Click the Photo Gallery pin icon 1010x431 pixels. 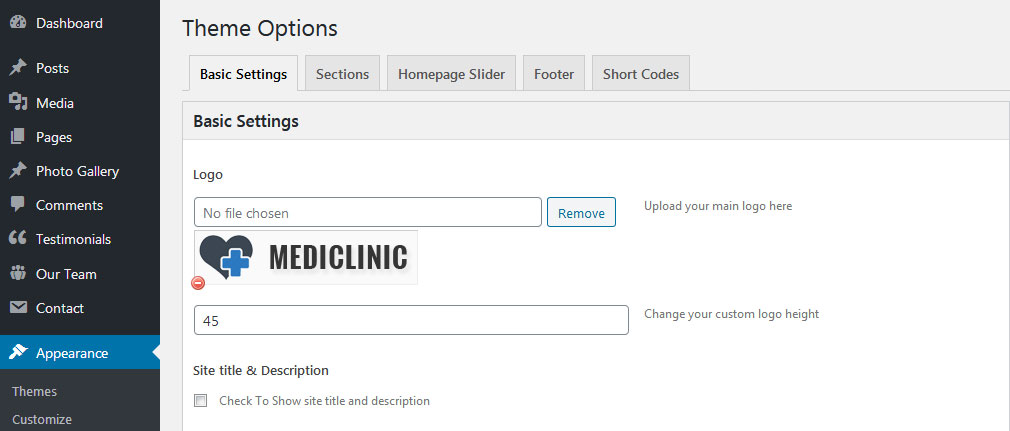(x=18, y=171)
